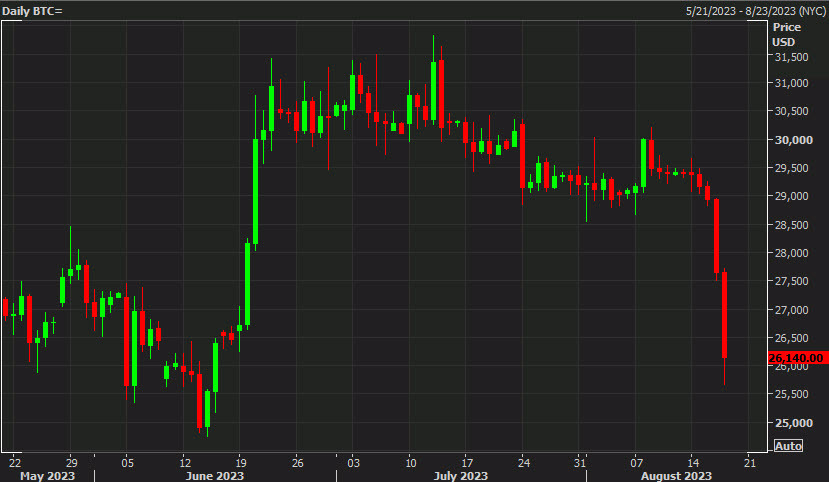829x482 pixels.
Task: Click the 27,000 price axis label
Action: pos(791,310)
